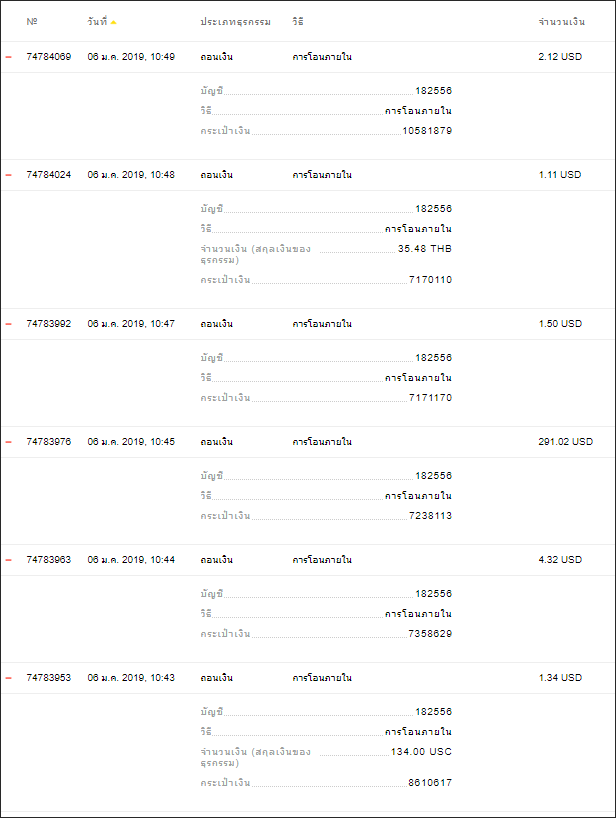This screenshot has height=818, width=616.
Task: Click the yellow sort arrow beside วันที่
Action: tap(113, 22)
